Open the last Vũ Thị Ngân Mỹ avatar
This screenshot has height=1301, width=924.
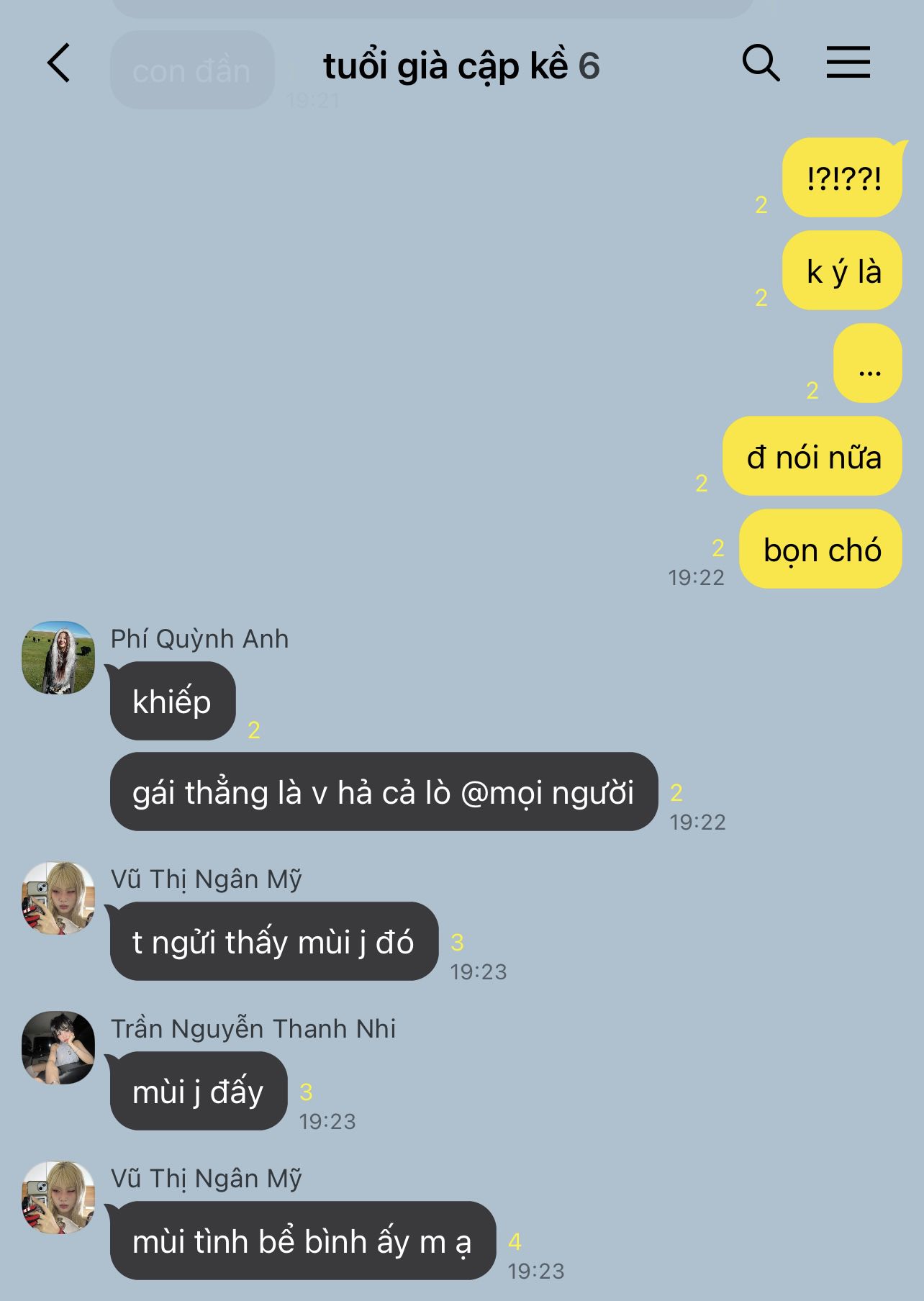(x=58, y=1197)
